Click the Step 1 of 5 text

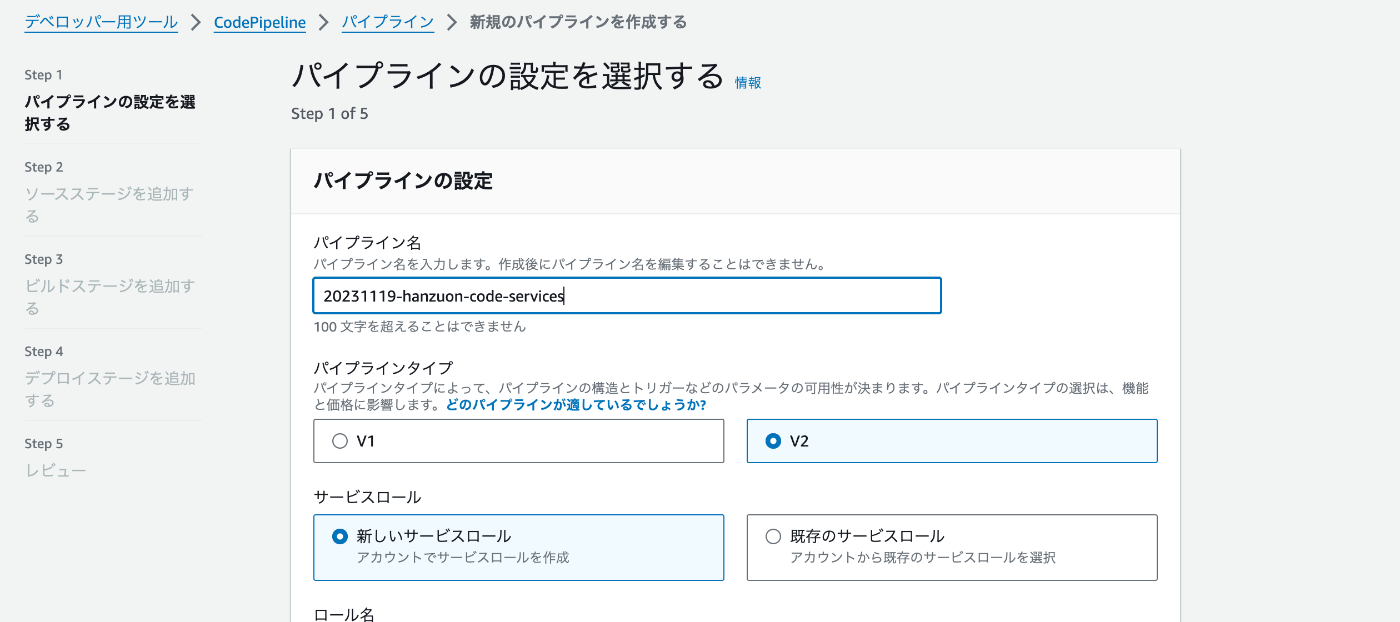(x=330, y=114)
